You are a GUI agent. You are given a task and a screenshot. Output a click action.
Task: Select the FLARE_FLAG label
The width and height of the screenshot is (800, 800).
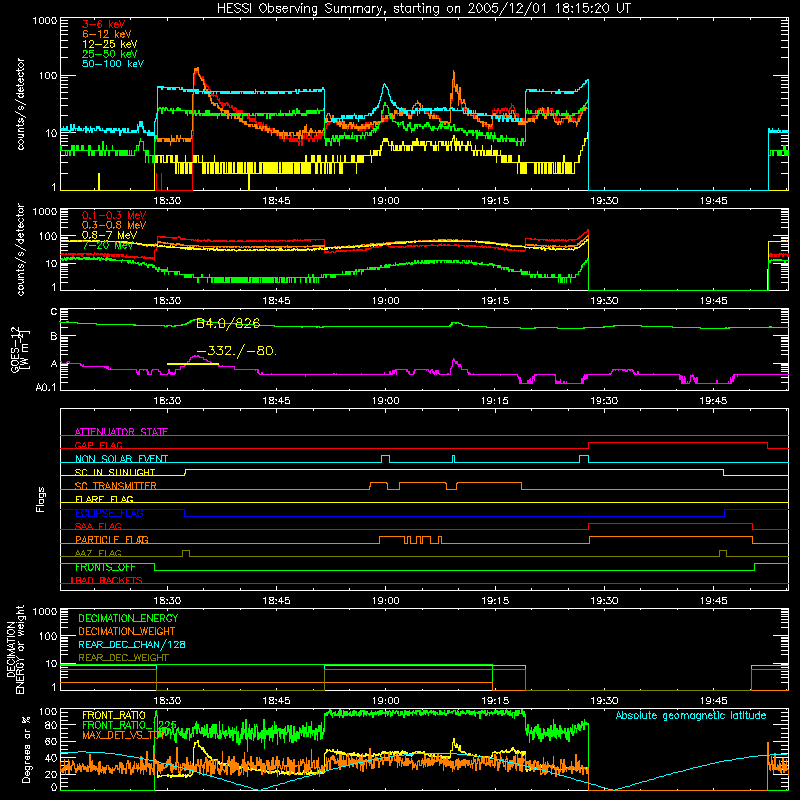click(x=104, y=499)
